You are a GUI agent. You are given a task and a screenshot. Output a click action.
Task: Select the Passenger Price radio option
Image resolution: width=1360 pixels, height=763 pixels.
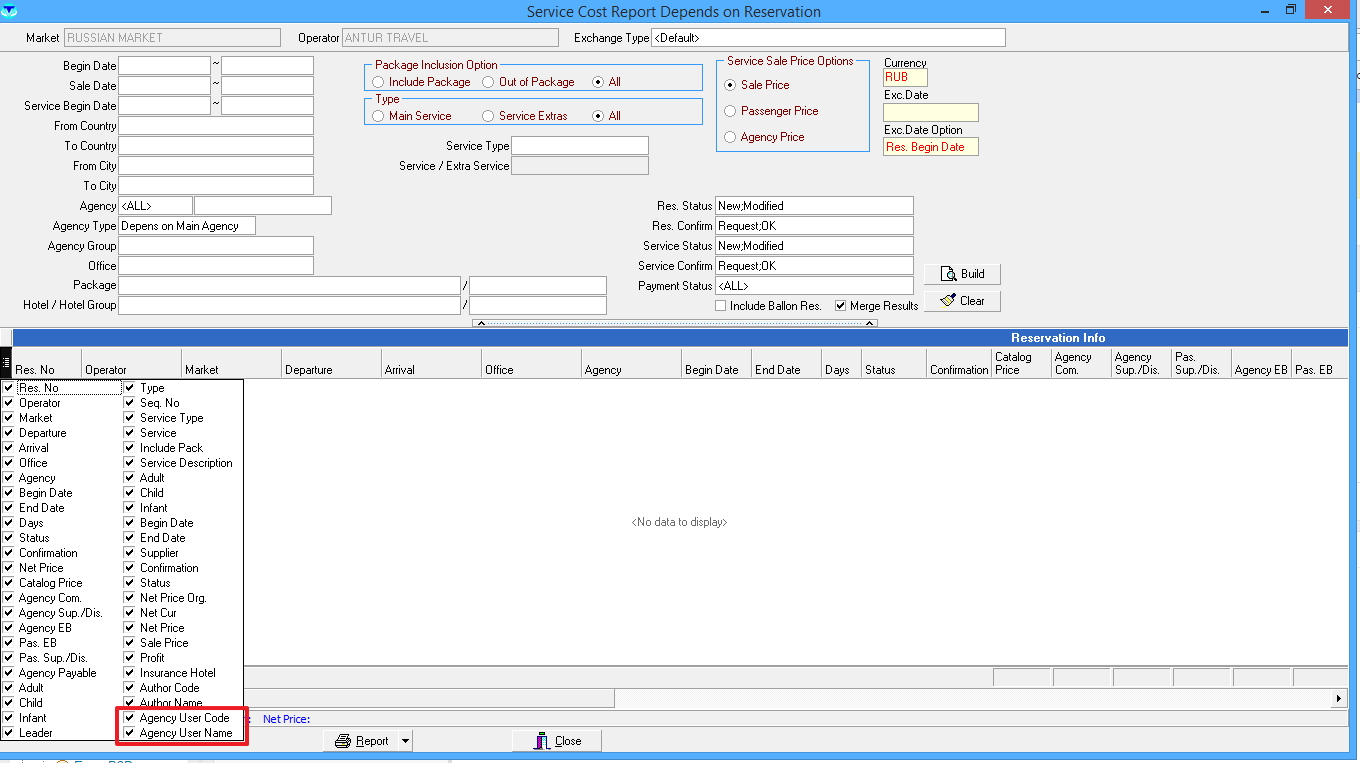730,111
